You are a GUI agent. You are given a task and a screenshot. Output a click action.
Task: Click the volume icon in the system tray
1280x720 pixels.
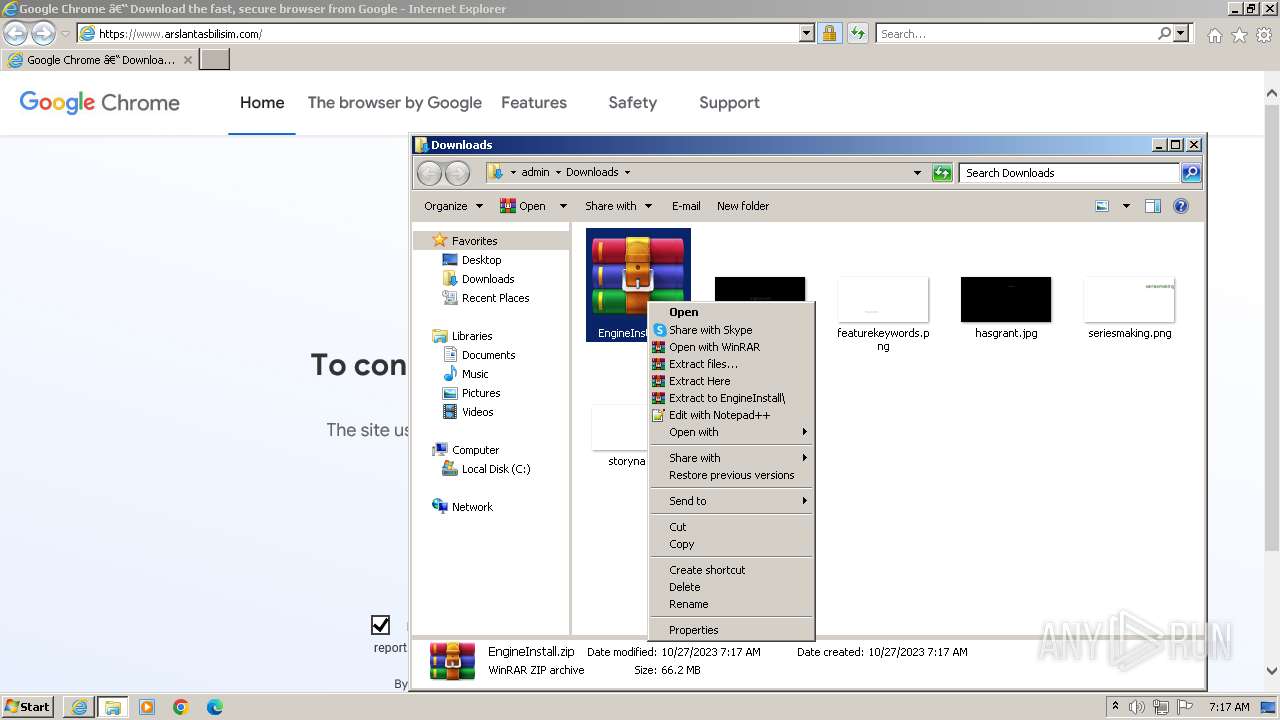click(x=1137, y=707)
